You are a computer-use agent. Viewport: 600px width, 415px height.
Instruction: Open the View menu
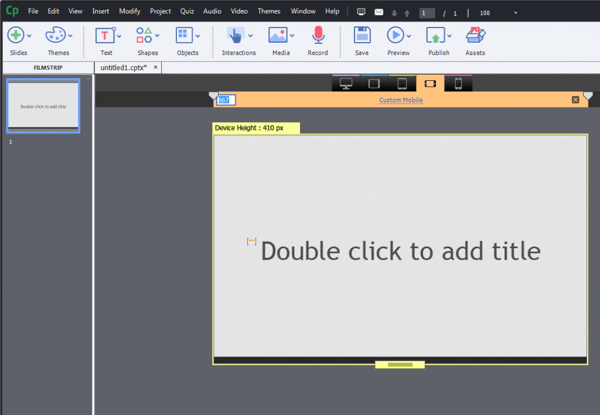(75, 11)
